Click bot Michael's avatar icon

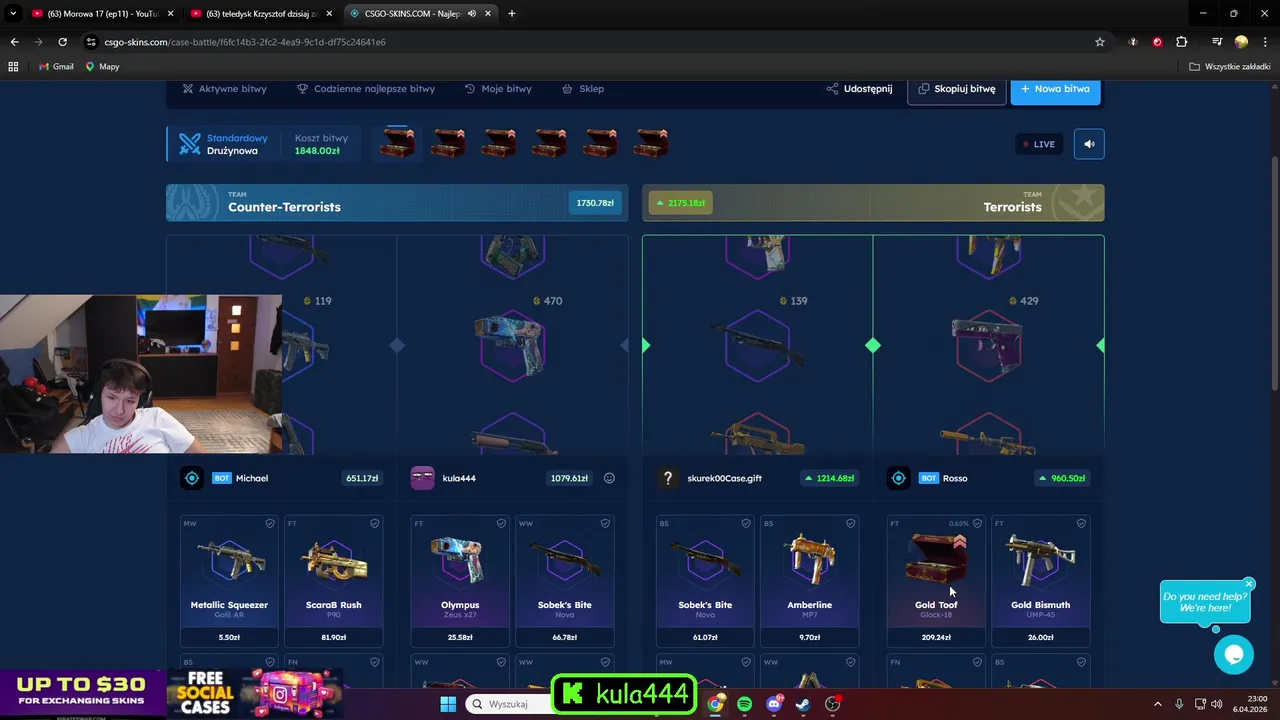[x=192, y=478]
